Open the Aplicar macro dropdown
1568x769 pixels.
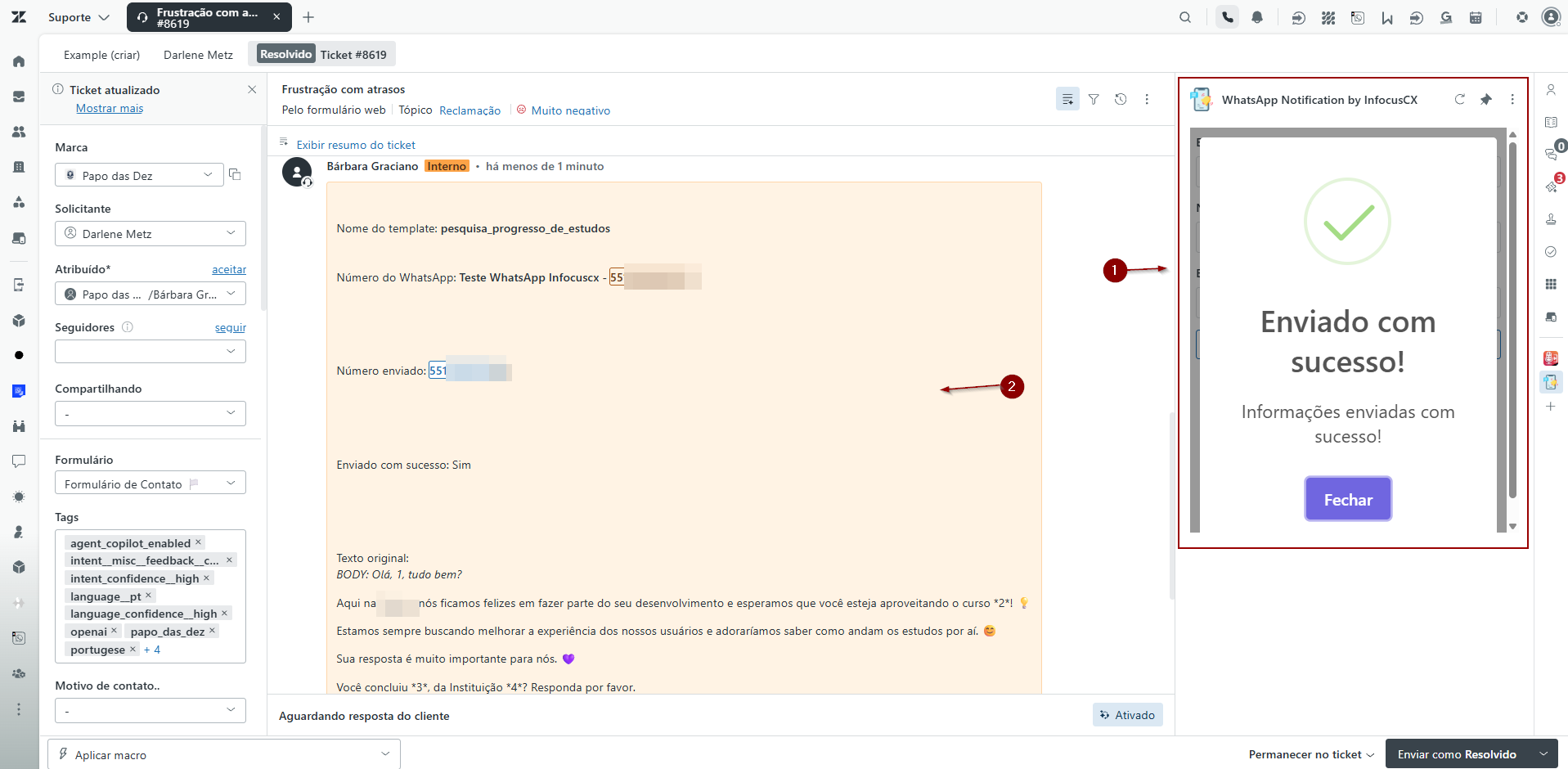coord(224,754)
